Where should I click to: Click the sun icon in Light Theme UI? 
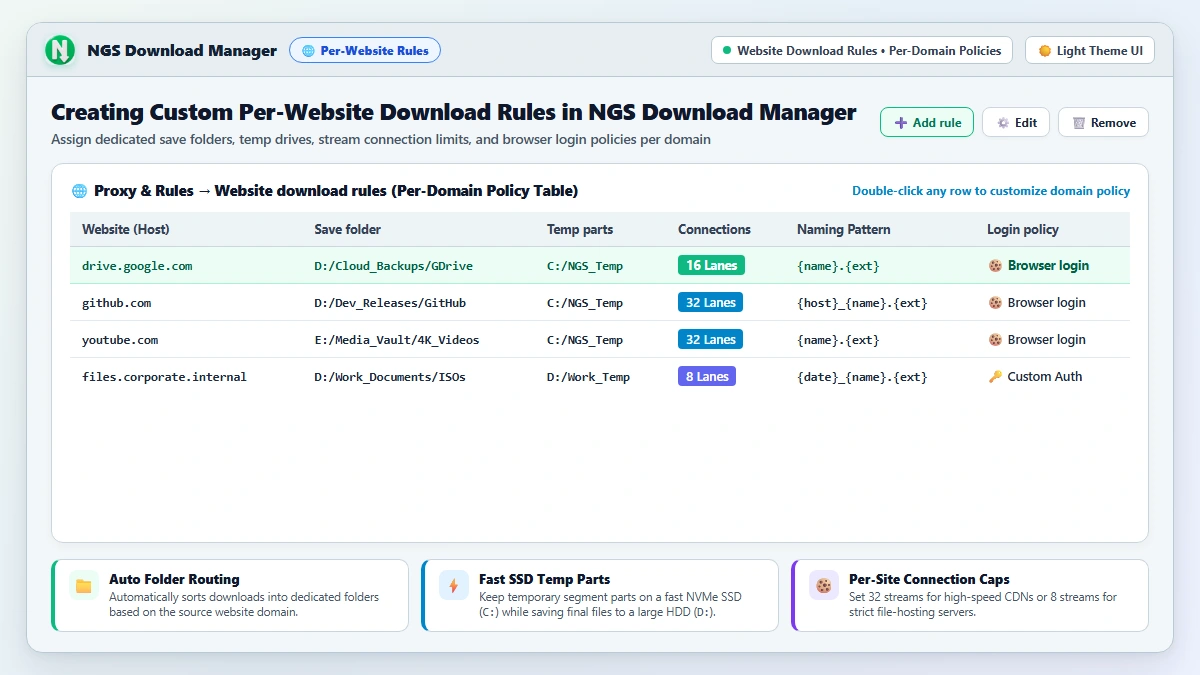[1045, 50]
